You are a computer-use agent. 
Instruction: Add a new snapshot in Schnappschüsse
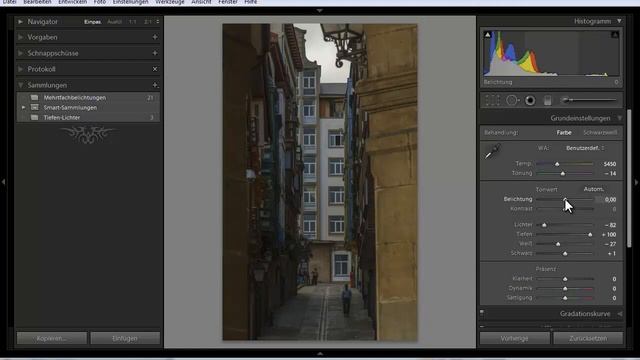click(x=155, y=53)
